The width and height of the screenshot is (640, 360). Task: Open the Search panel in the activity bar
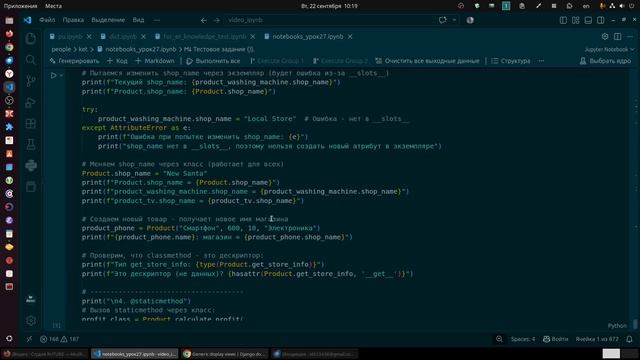(31, 60)
